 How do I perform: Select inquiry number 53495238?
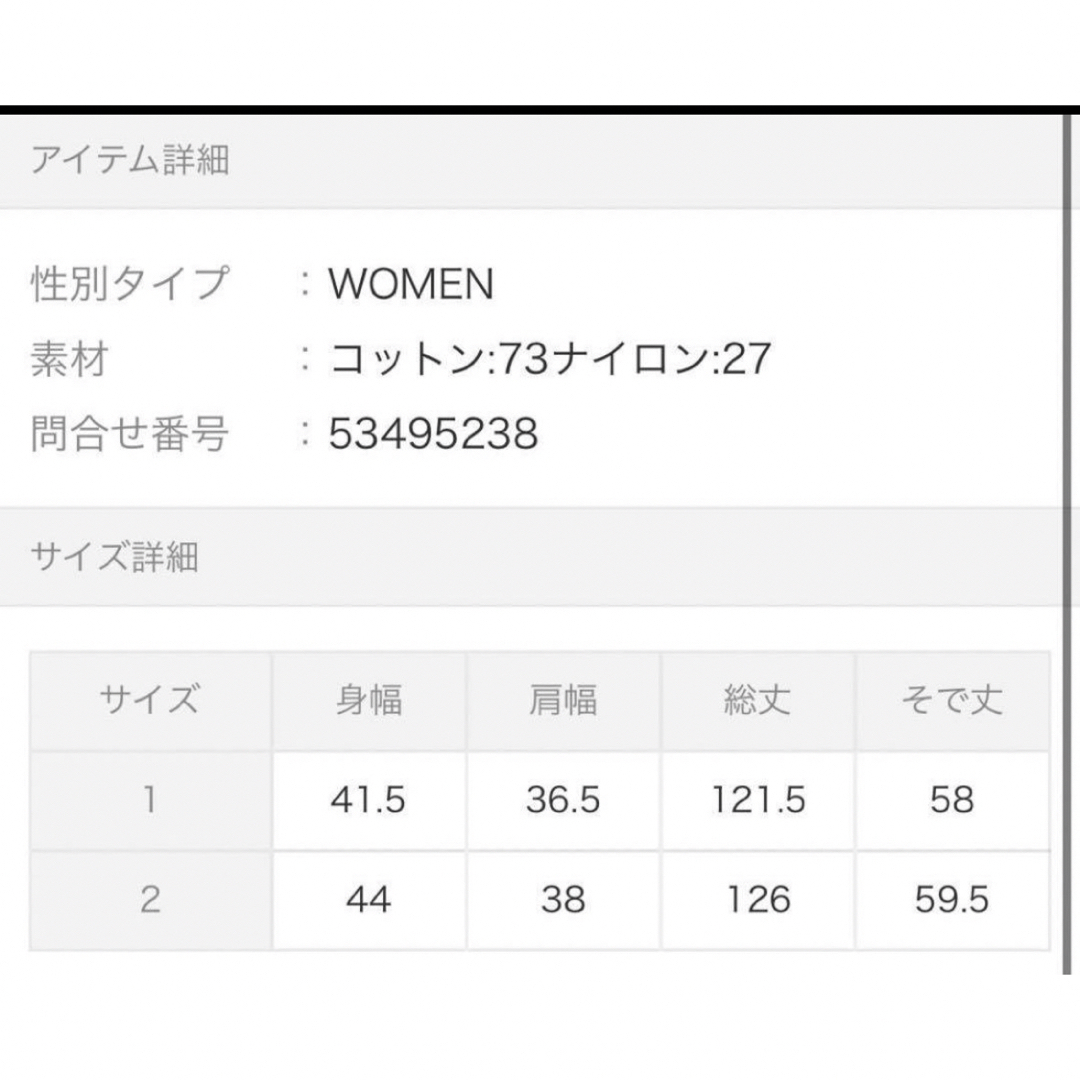(433, 434)
